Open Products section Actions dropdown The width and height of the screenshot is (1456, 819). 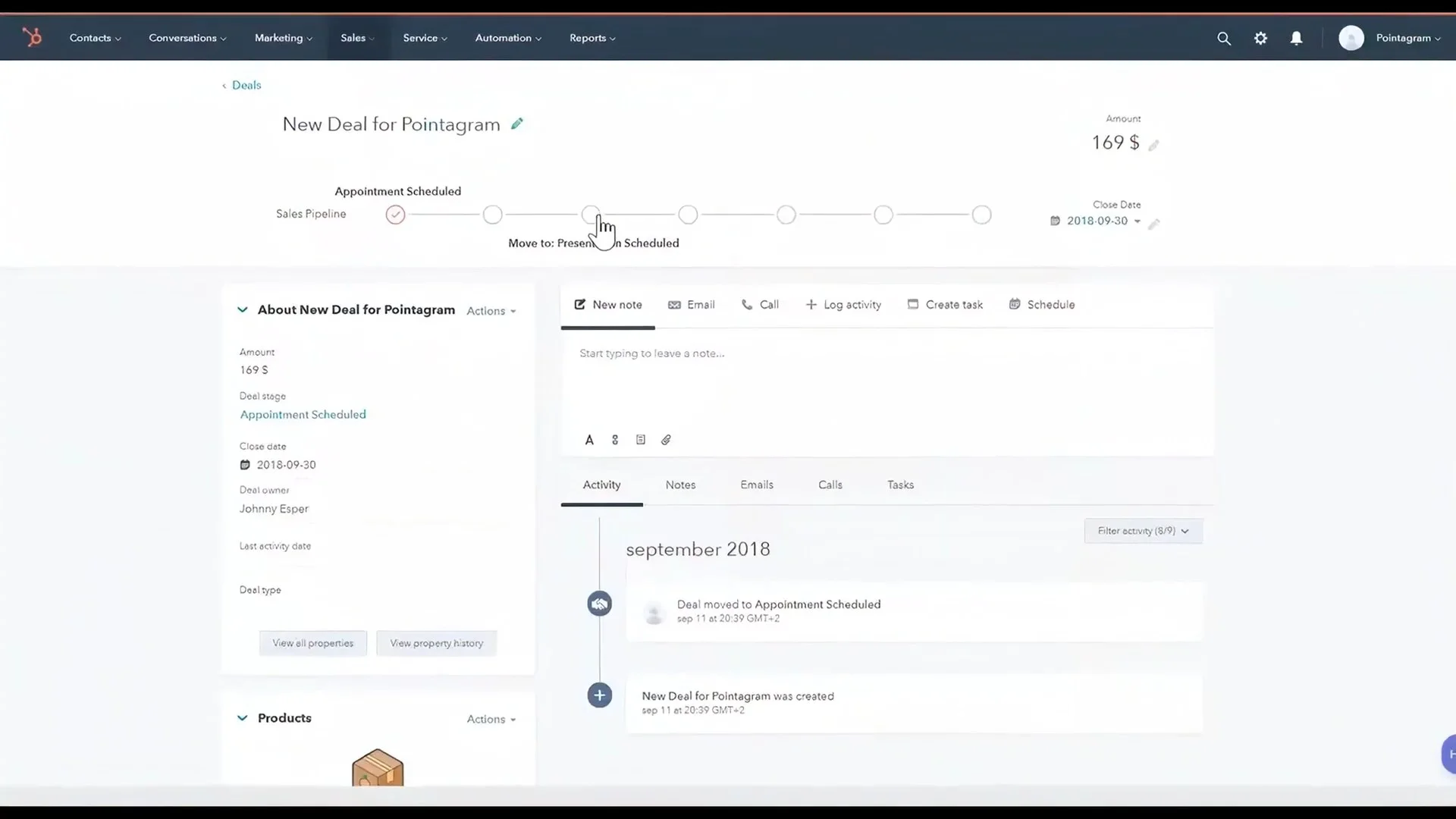pos(491,719)
